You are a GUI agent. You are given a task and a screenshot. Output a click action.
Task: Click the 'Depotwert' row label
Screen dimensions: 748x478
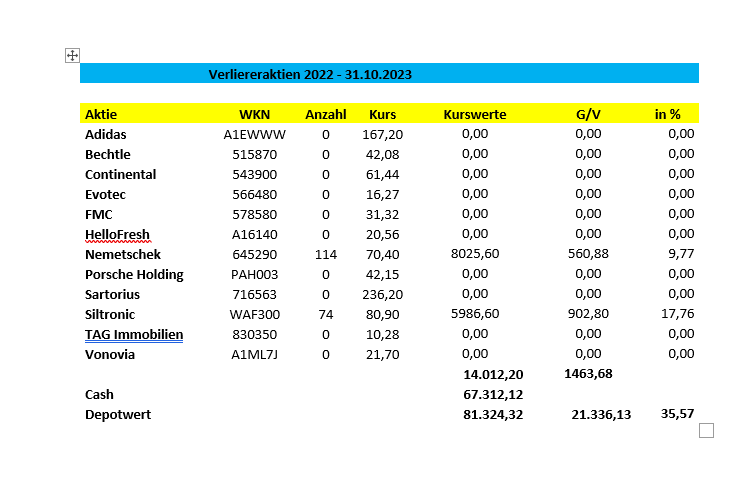(x=118, y=415)
